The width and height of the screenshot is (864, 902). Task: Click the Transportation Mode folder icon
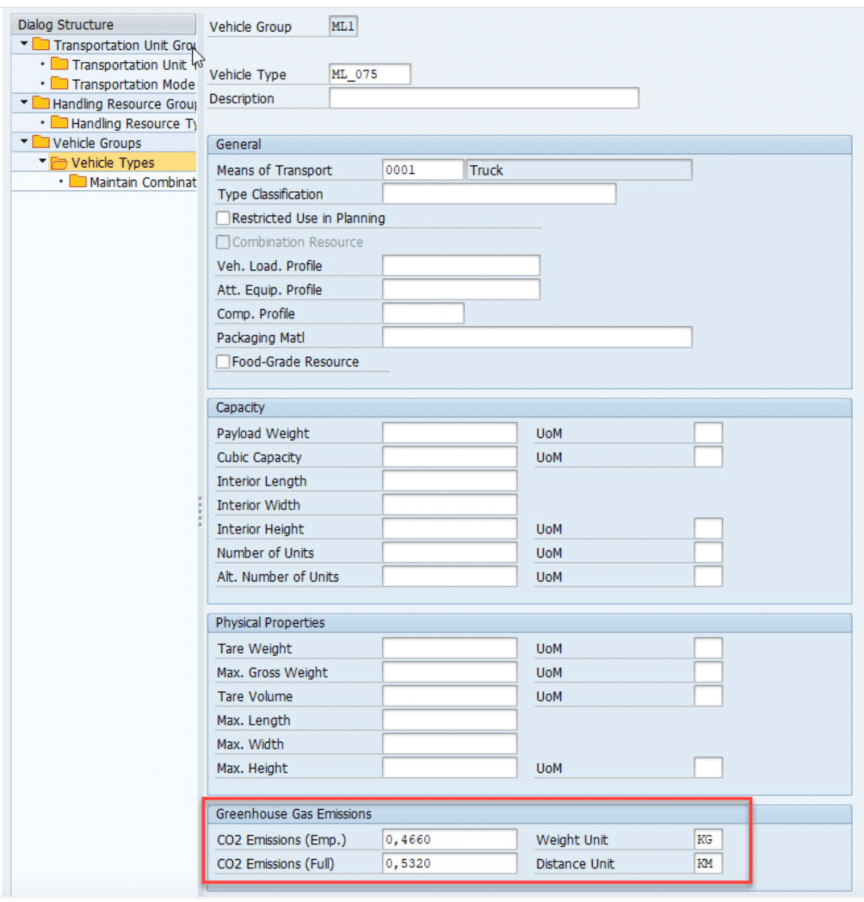click(x=60, y=84)
